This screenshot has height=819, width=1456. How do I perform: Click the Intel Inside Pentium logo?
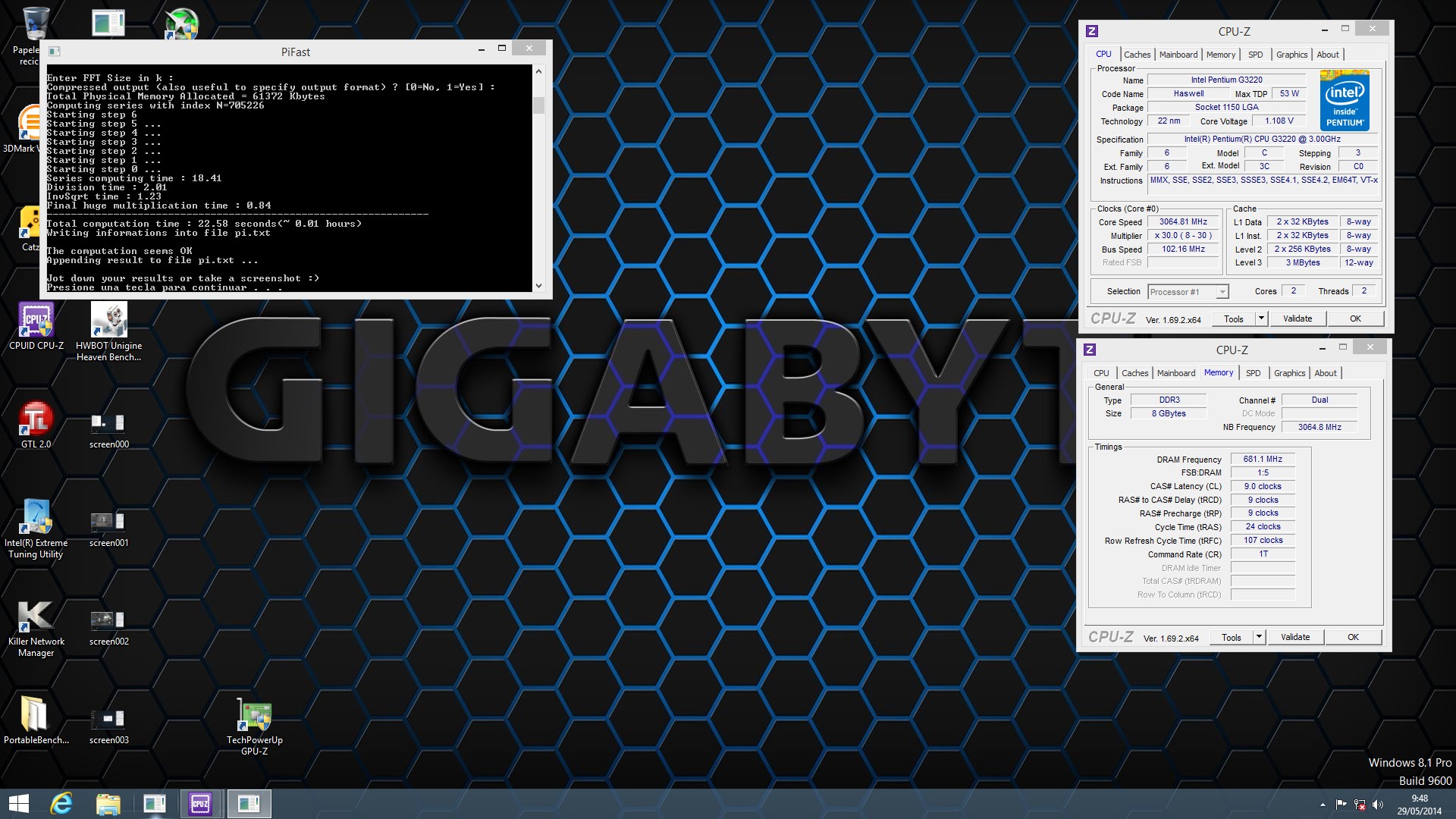pyautogui.click(x=1345, y=101)
